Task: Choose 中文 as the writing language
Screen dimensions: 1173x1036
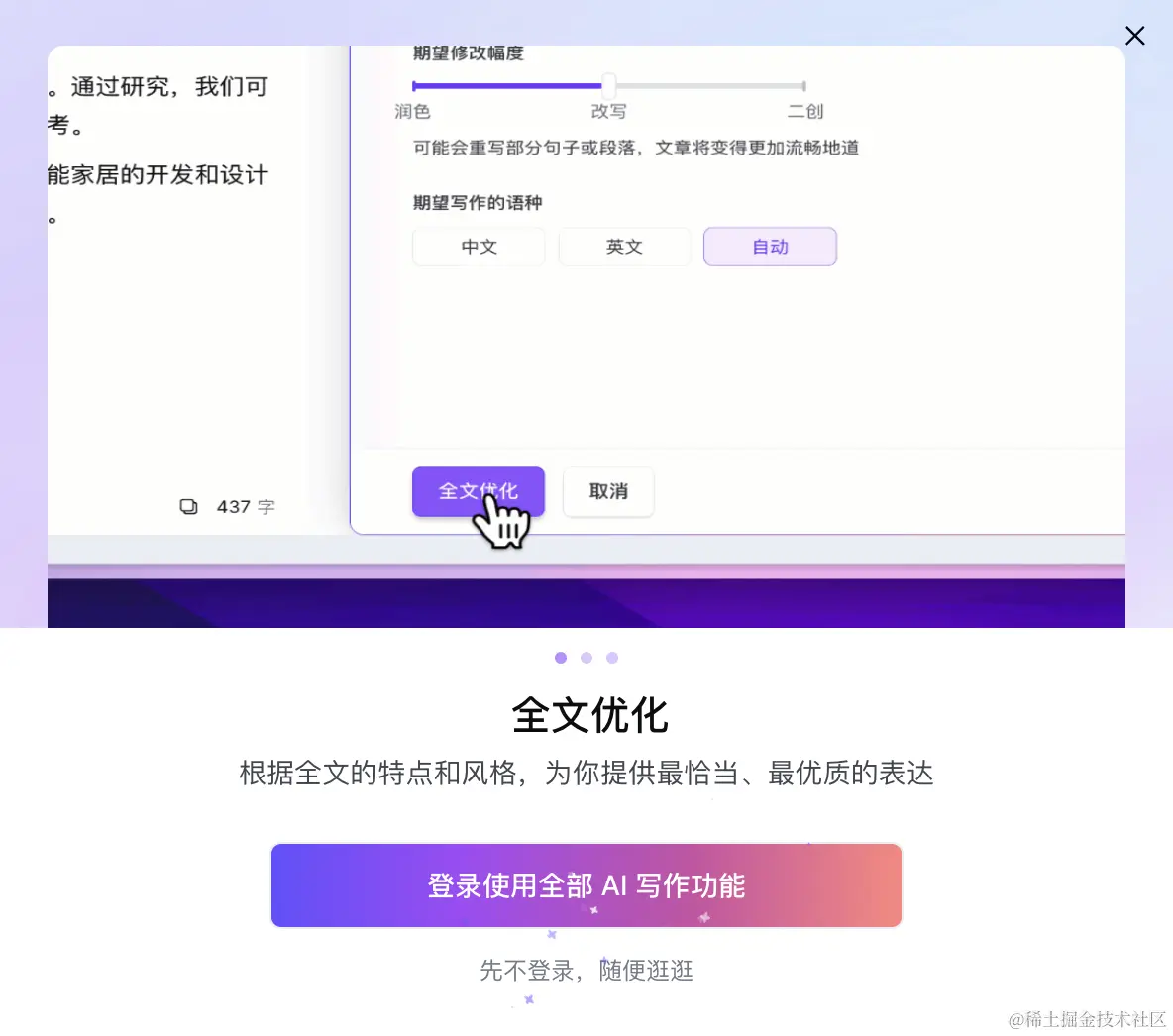Action: [479, 247]
